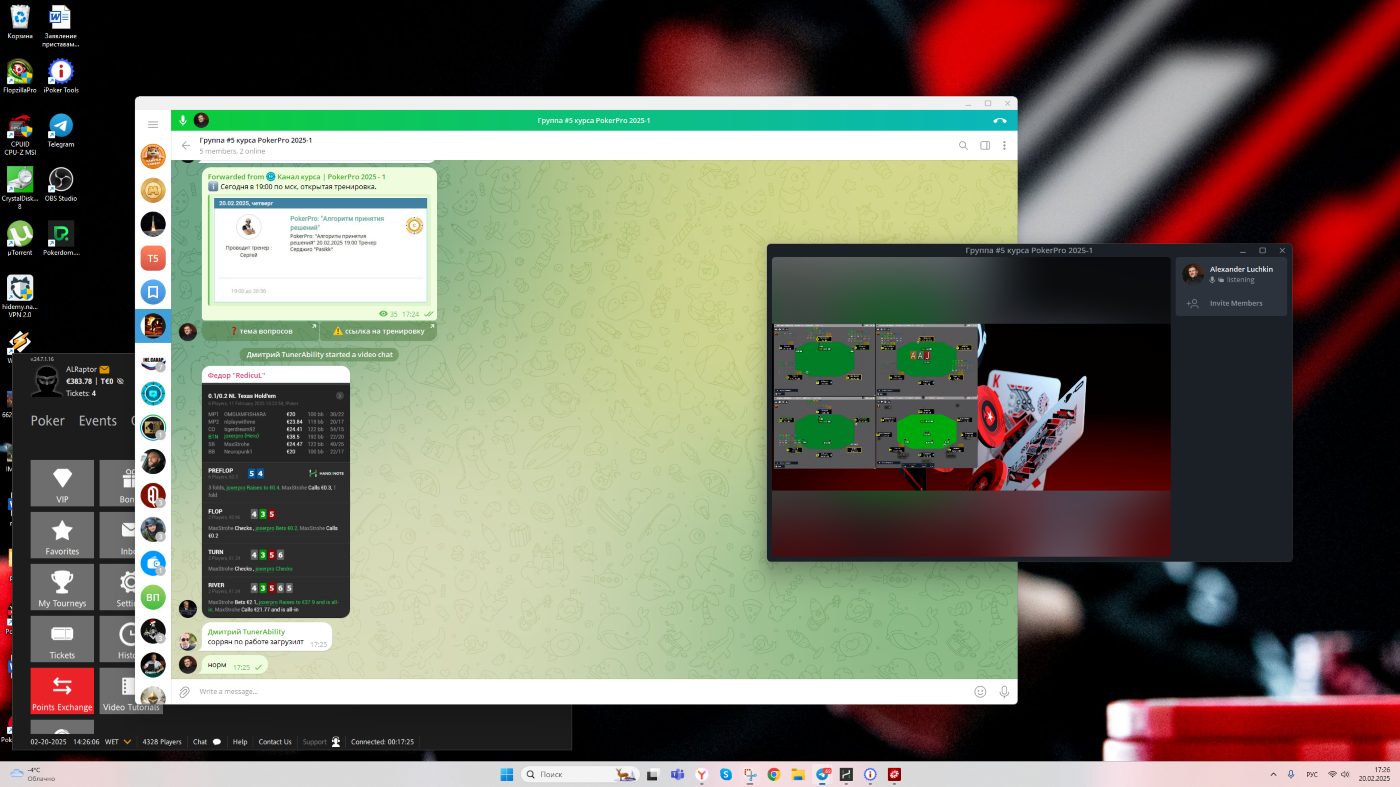Viewport: 1400px width, 787px height.
Task: Click Help in poker client status bar
Action: point(240,742)
